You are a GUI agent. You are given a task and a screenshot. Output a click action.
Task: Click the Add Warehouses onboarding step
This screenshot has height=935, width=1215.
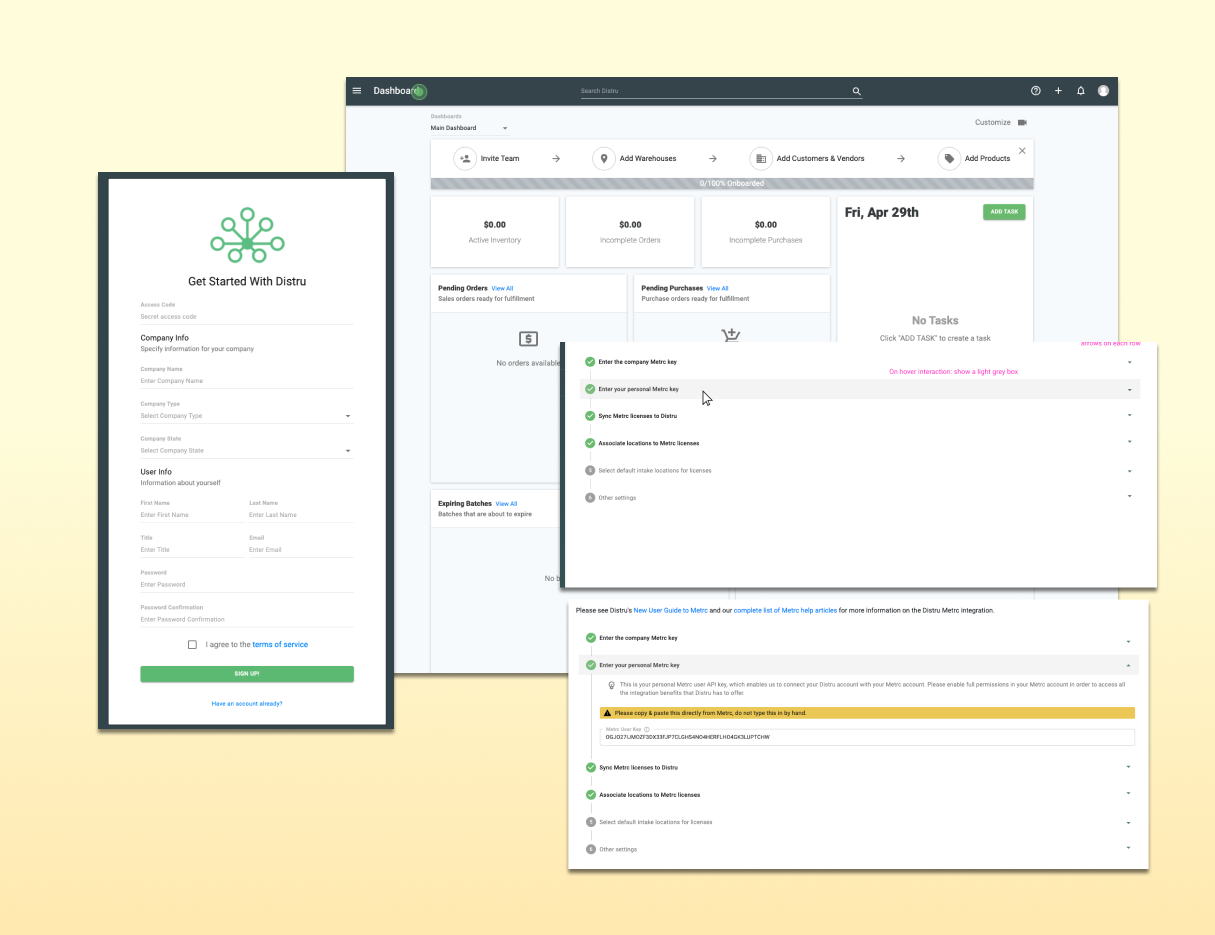click(635, 158)
